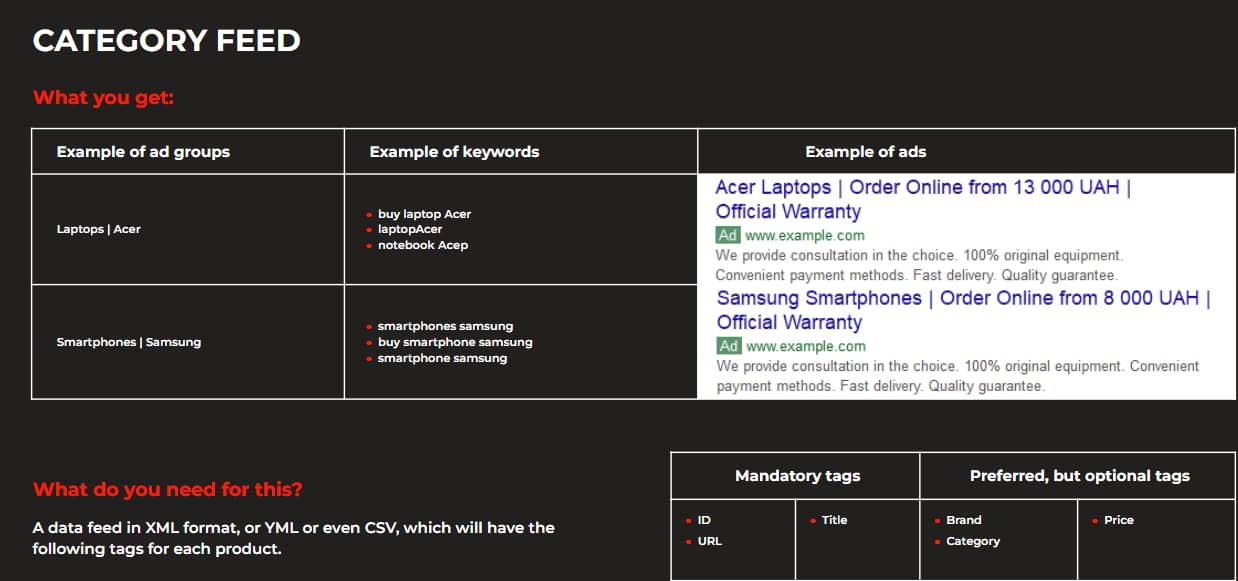1238x581 pixels.
Task: Click the 'What do you need for this?' heading
Action: click(x=168, y=490)
